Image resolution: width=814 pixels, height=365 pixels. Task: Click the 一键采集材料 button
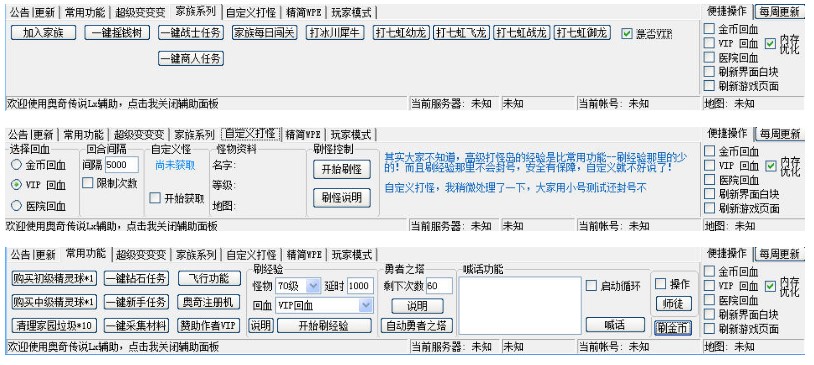(x=137, y=326)
